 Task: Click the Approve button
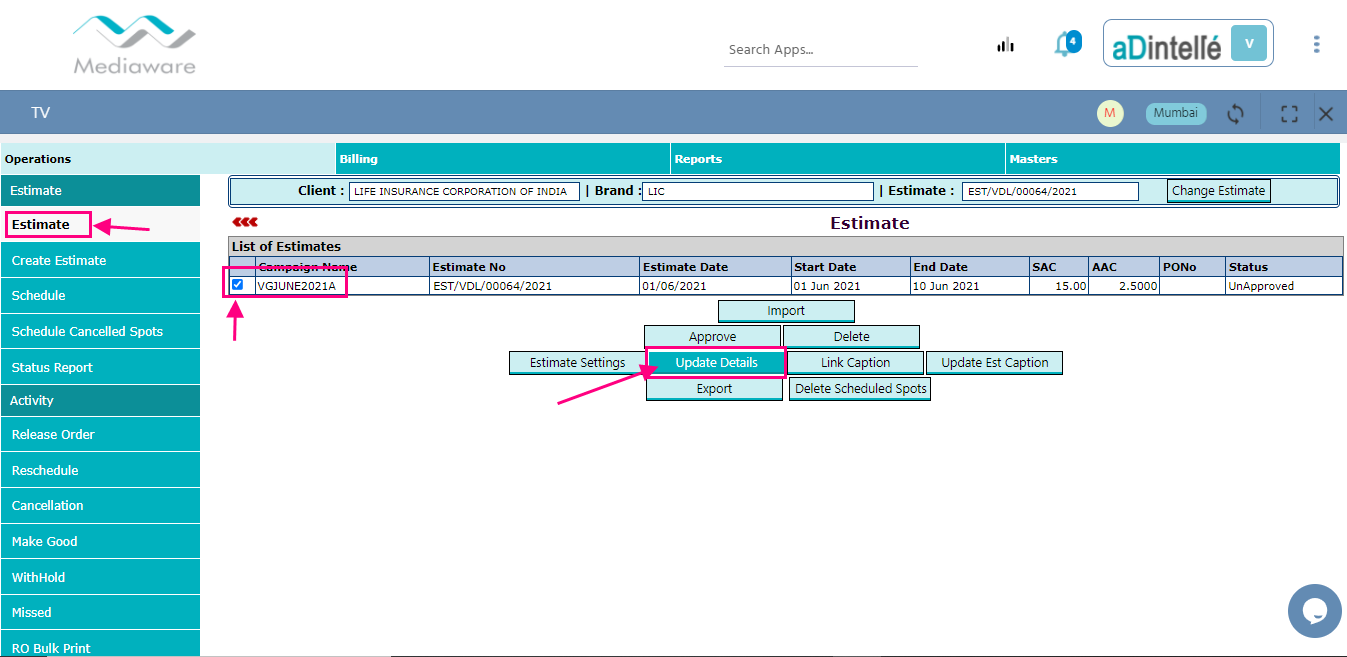712,337
